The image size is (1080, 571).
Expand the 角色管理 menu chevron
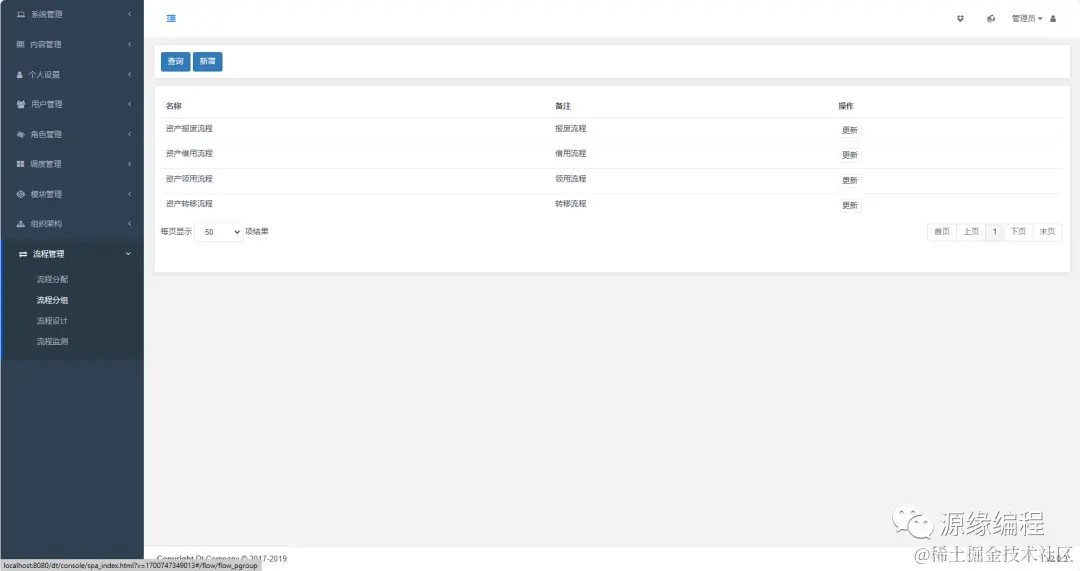129,134
